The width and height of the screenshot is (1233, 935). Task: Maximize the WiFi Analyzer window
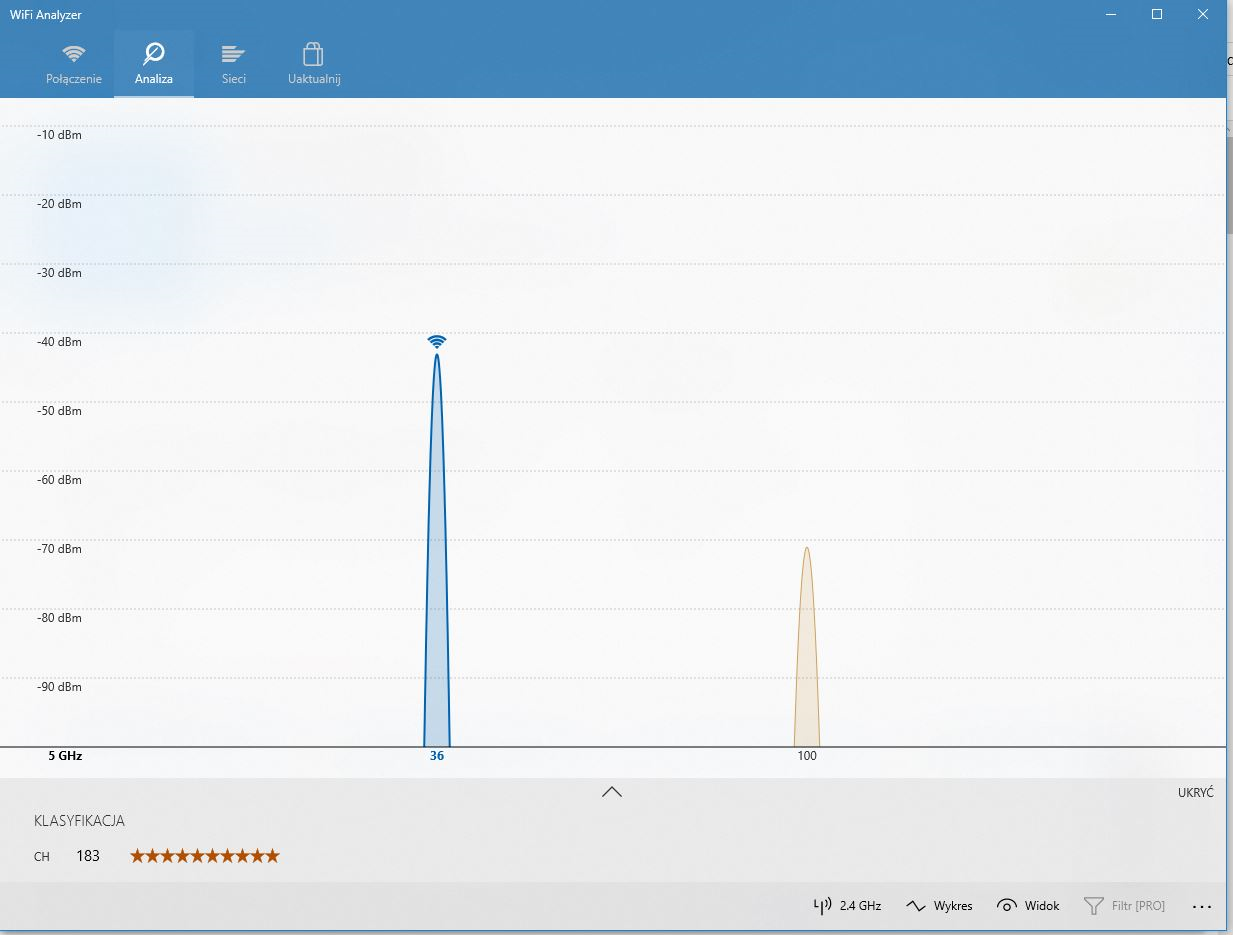point(1156,14)
